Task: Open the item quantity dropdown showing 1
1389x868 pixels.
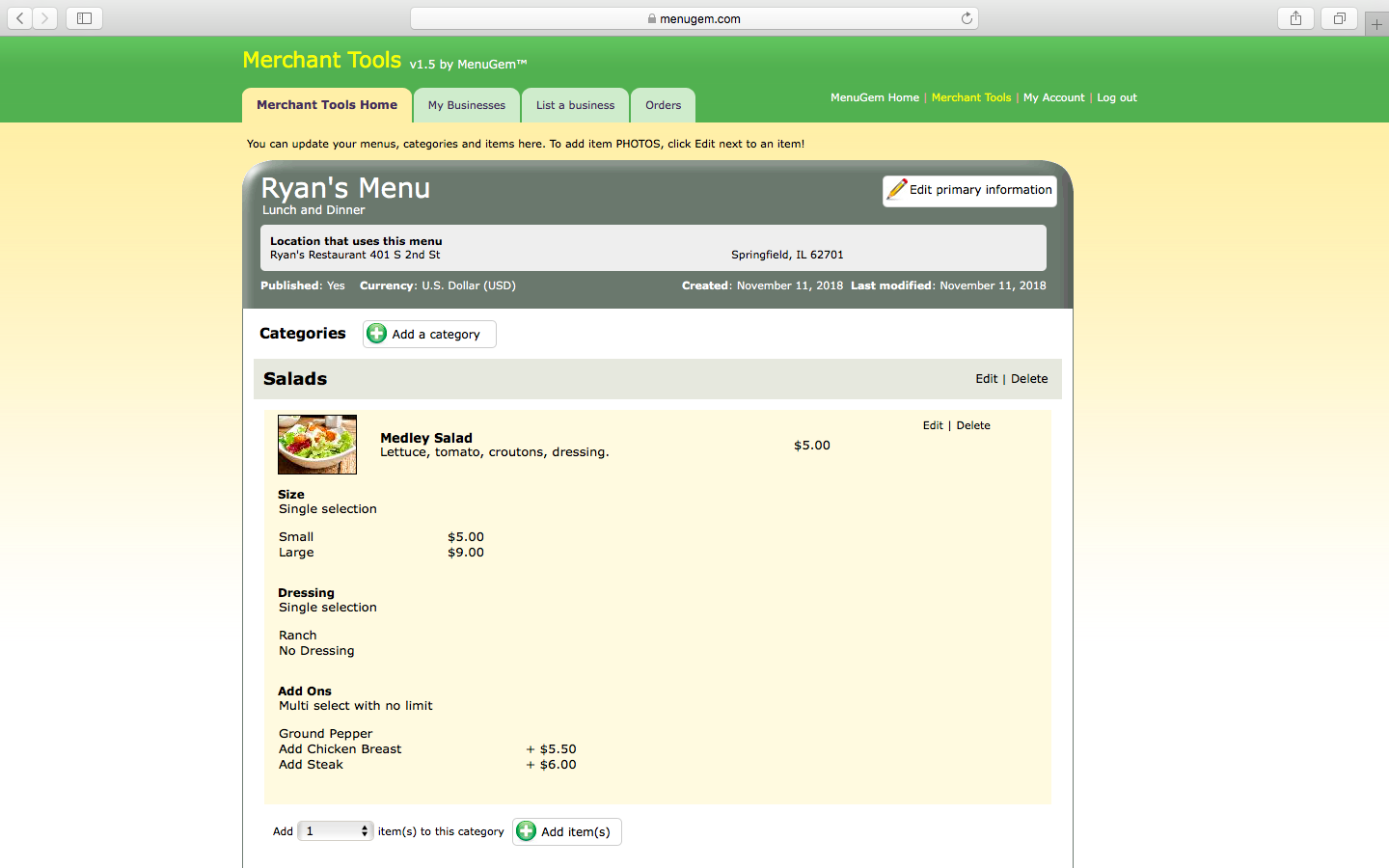Action: pos(336,831)
